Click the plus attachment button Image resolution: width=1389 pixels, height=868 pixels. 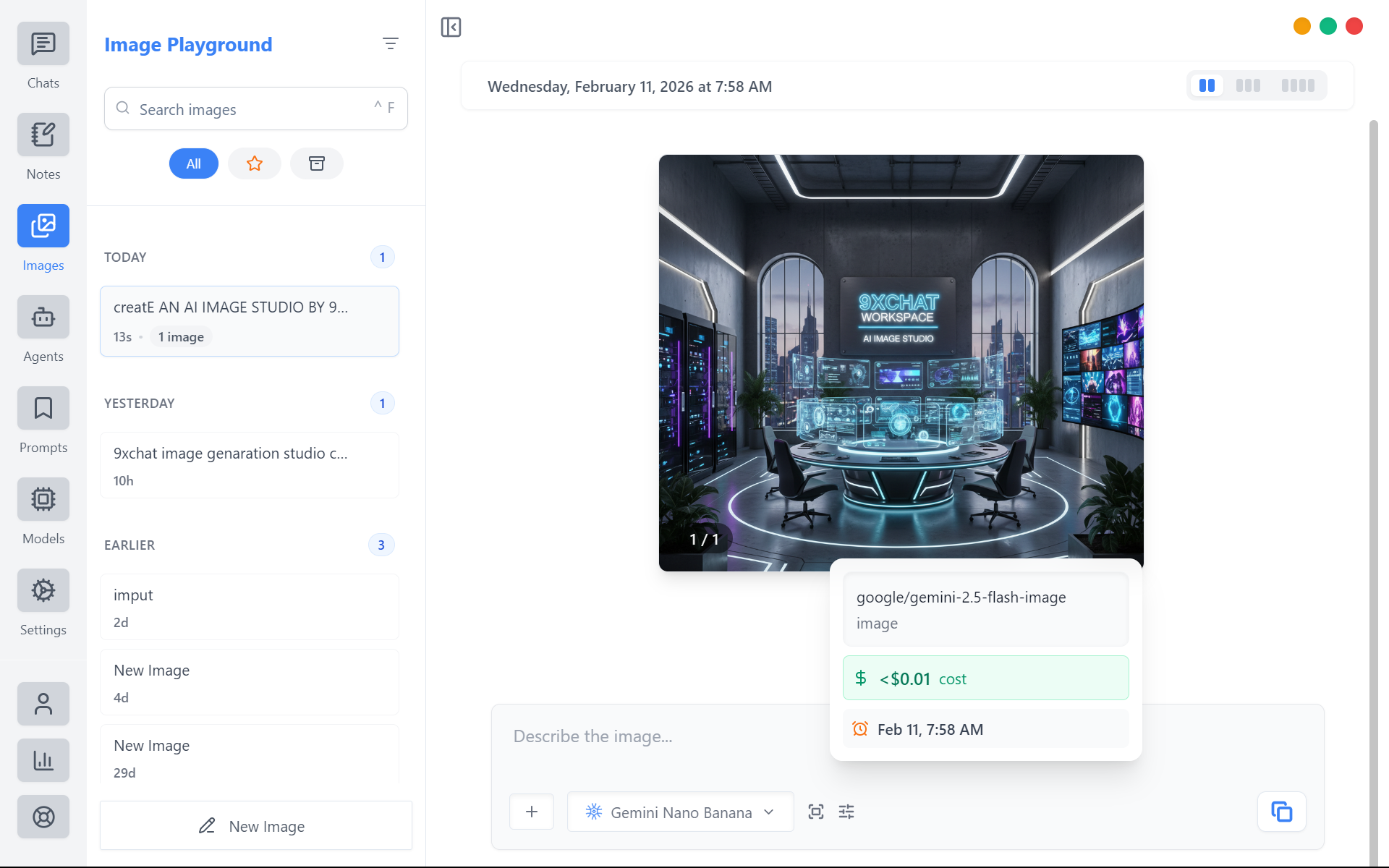pos(532,812)
